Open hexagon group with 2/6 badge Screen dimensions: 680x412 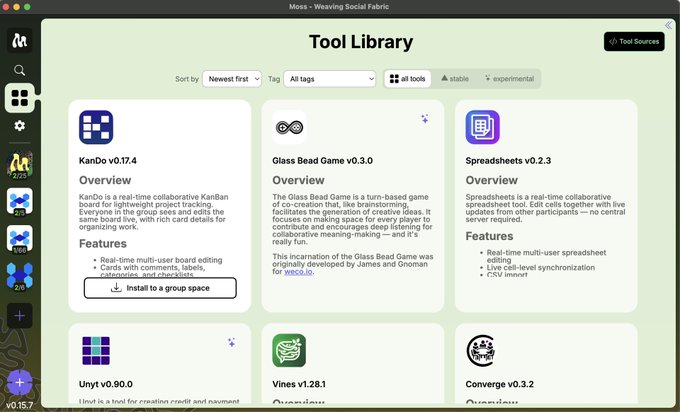coord(20,277)
